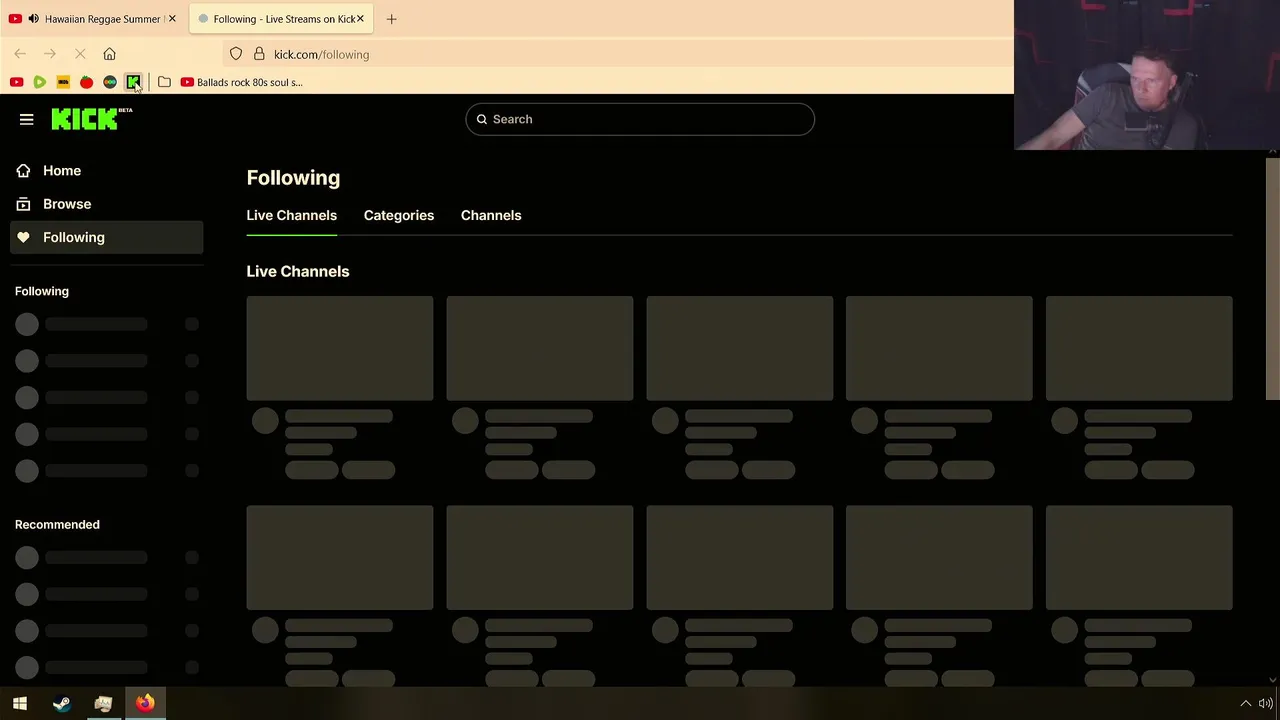Close the Hawaiian Reggae Summer tab

pyautogui.click(x=172, y=19)
